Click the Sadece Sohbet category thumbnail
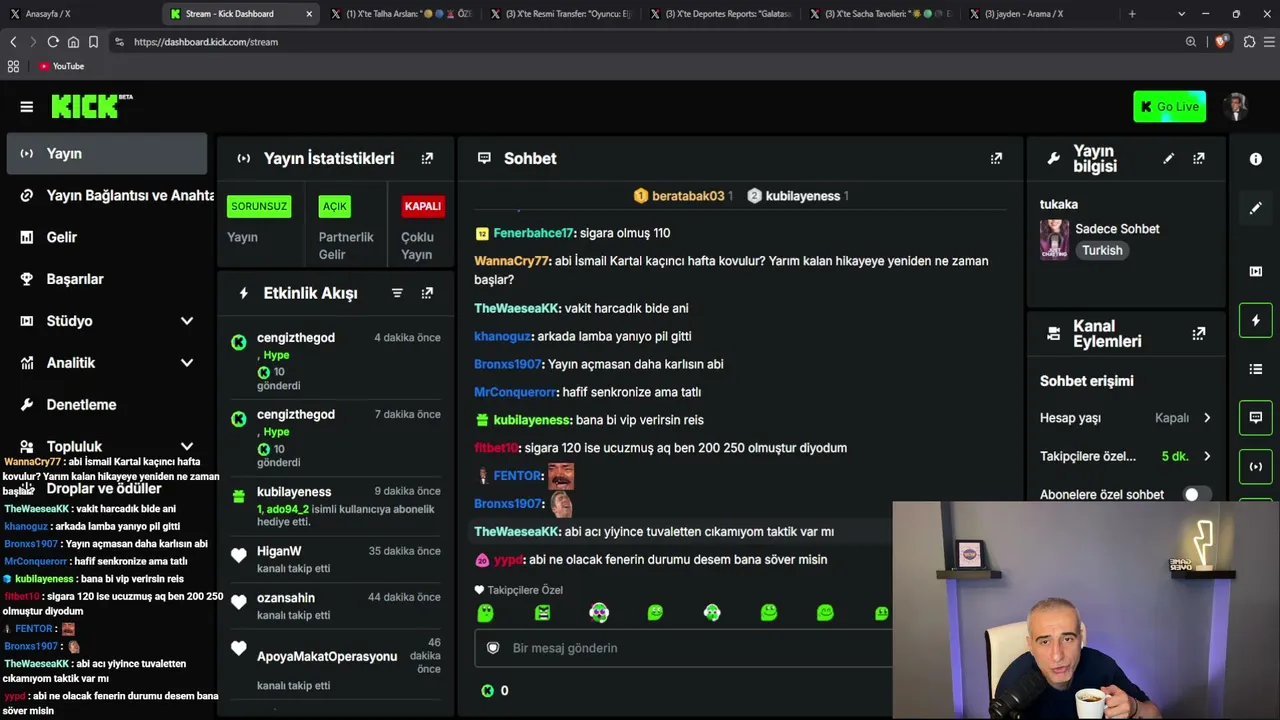The image size is (1280, 720). pos(1054,240)
